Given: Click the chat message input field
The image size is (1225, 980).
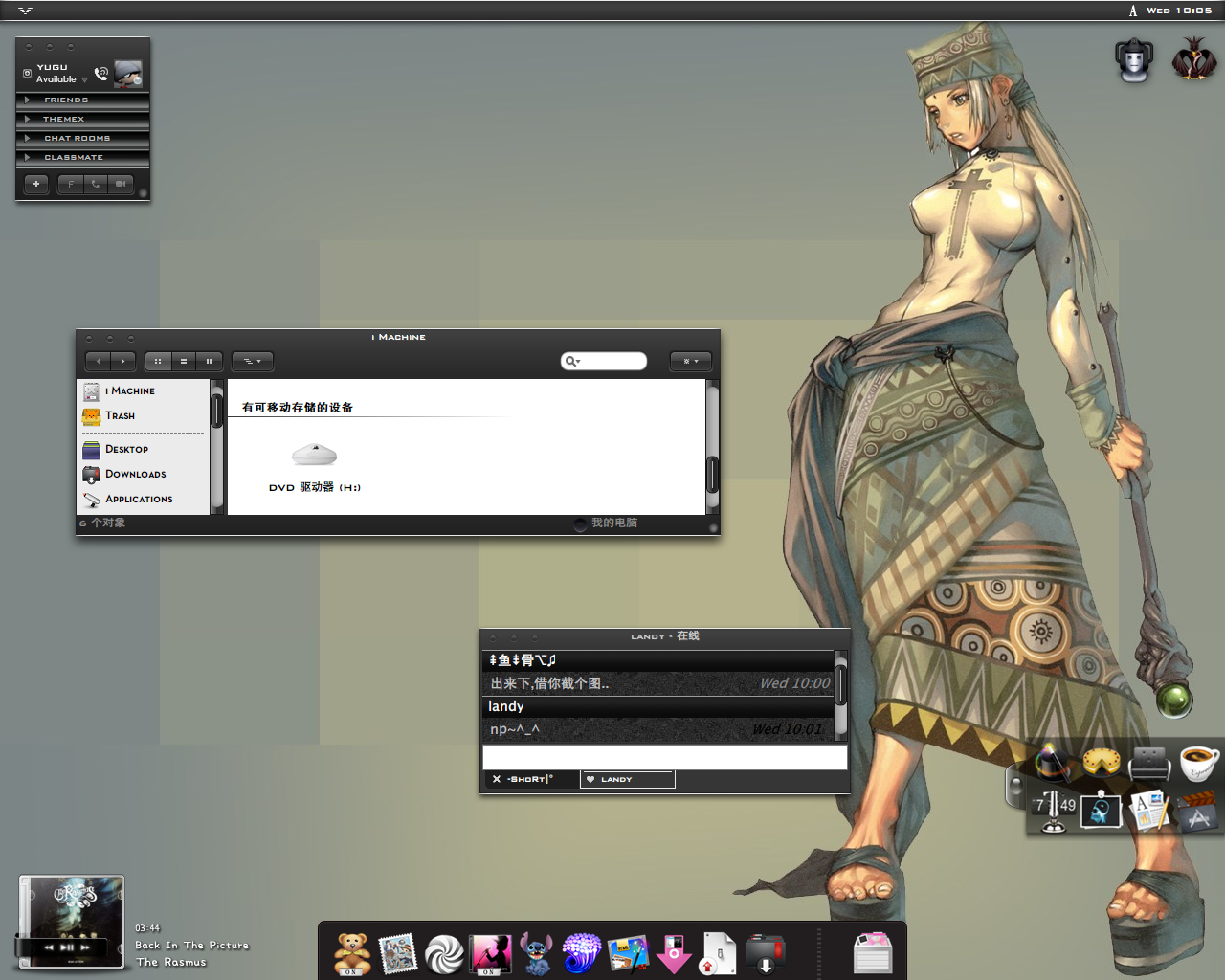Looking at the screenshot, I should [665, 757].
